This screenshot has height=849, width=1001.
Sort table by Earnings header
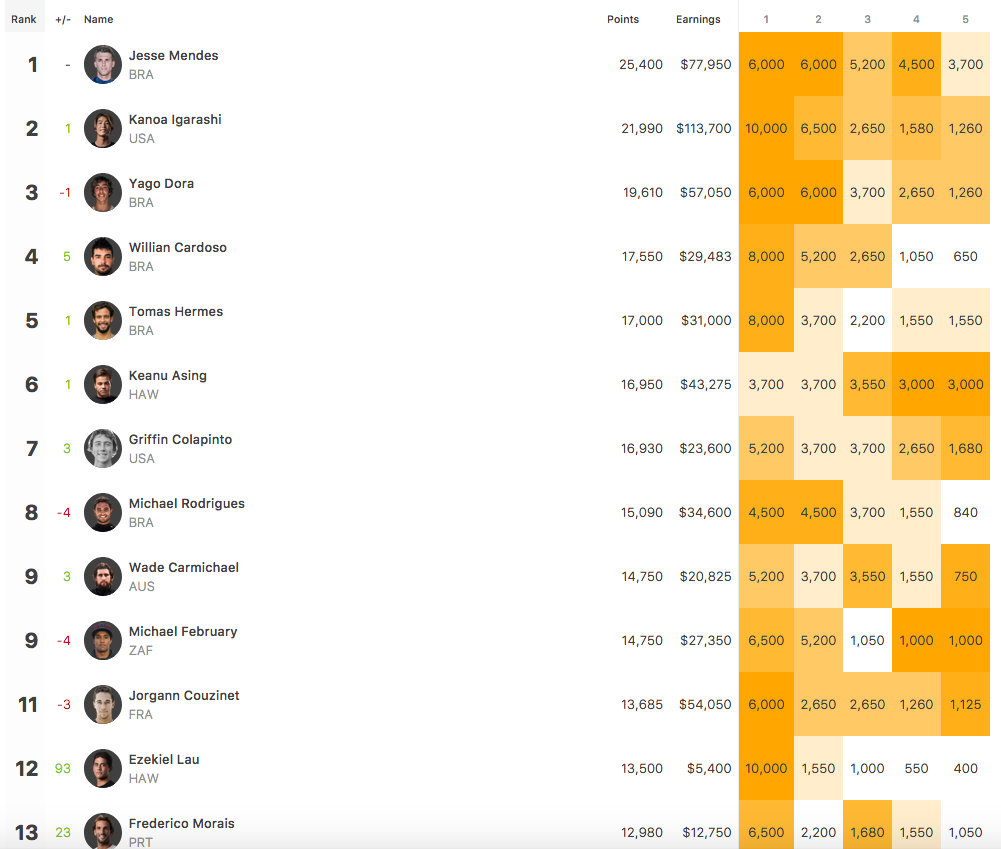pos(698,19)
